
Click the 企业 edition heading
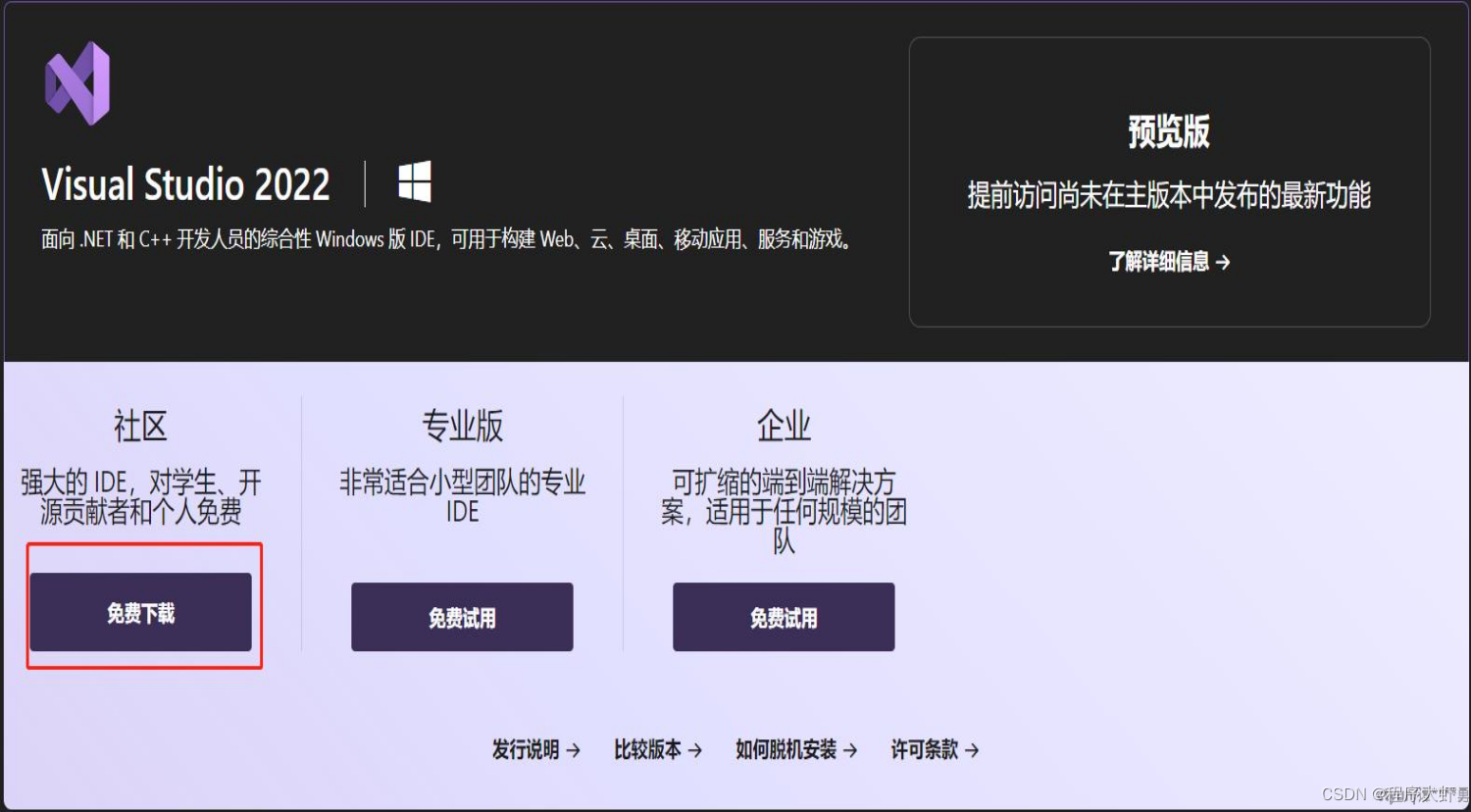click(784, 427)
